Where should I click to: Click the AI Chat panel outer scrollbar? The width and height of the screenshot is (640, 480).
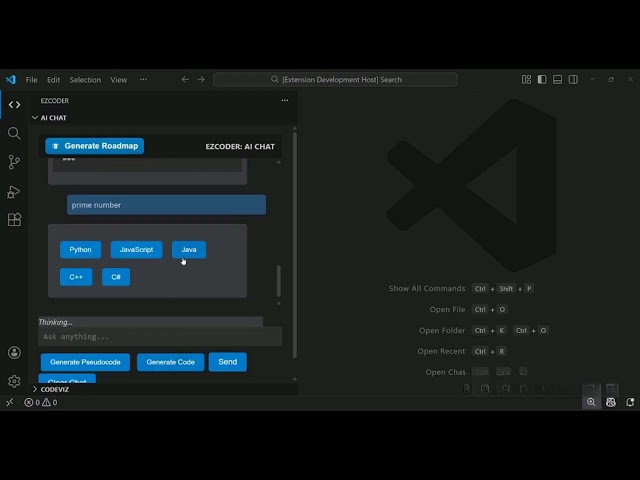295,245
